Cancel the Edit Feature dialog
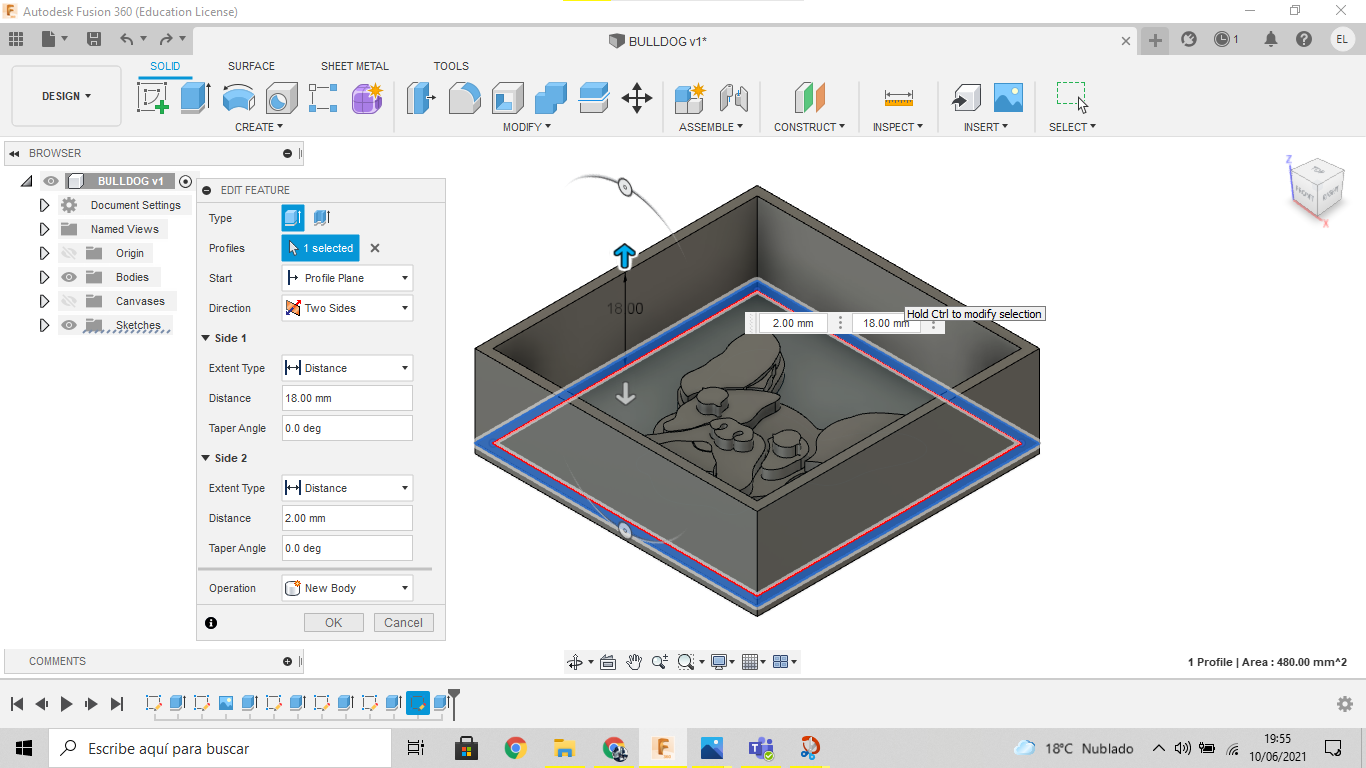This screenshot has width=1366, height=768. pyautogui.click(x=404, y=622)
